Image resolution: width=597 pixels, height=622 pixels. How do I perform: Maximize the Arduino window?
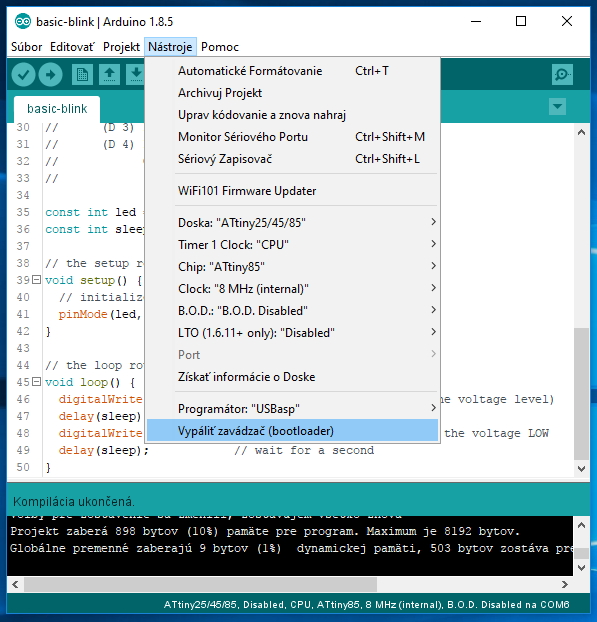click(x=521, y=21)
